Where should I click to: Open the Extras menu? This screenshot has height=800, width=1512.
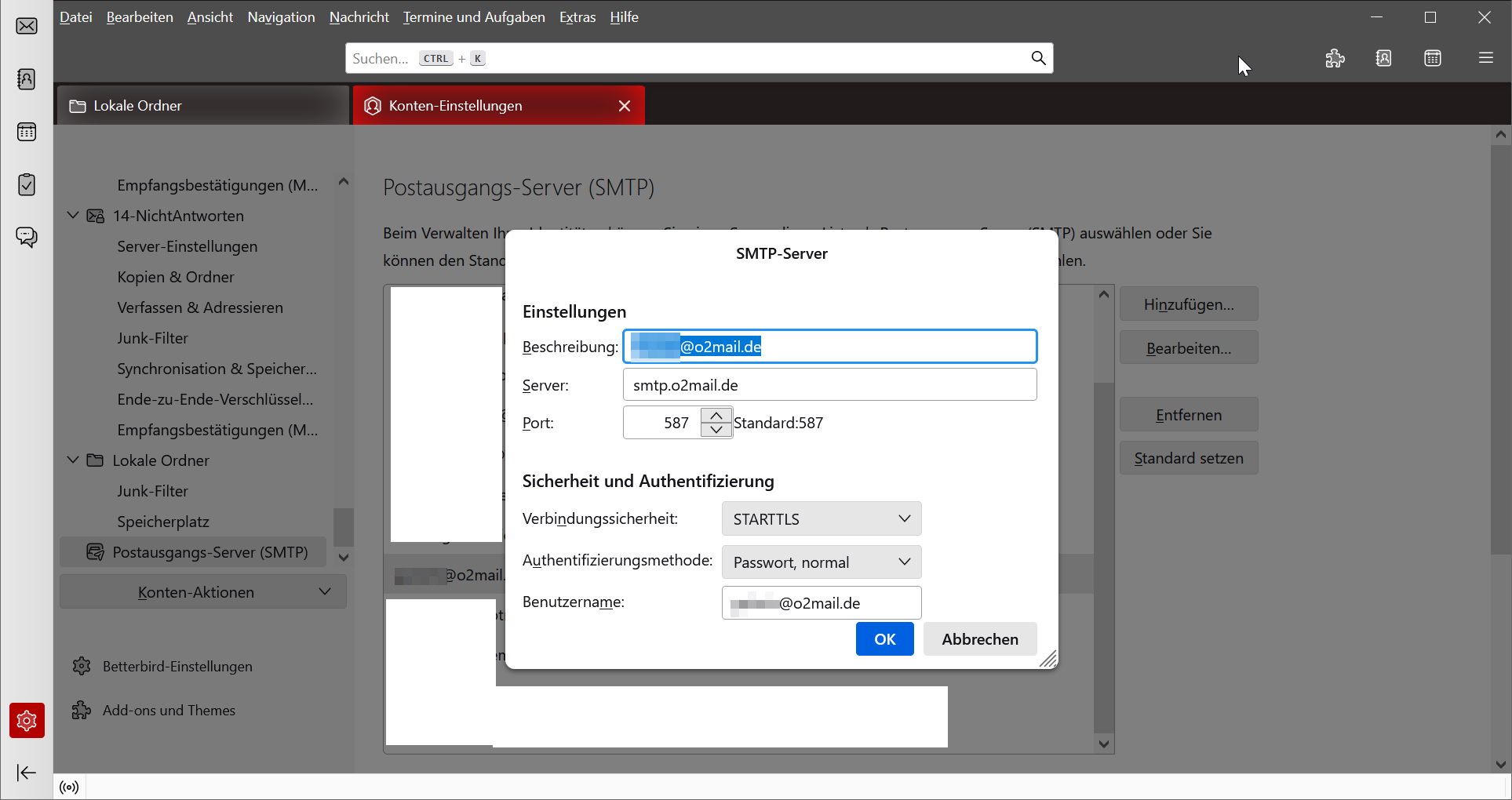click(x=577, y=17)
